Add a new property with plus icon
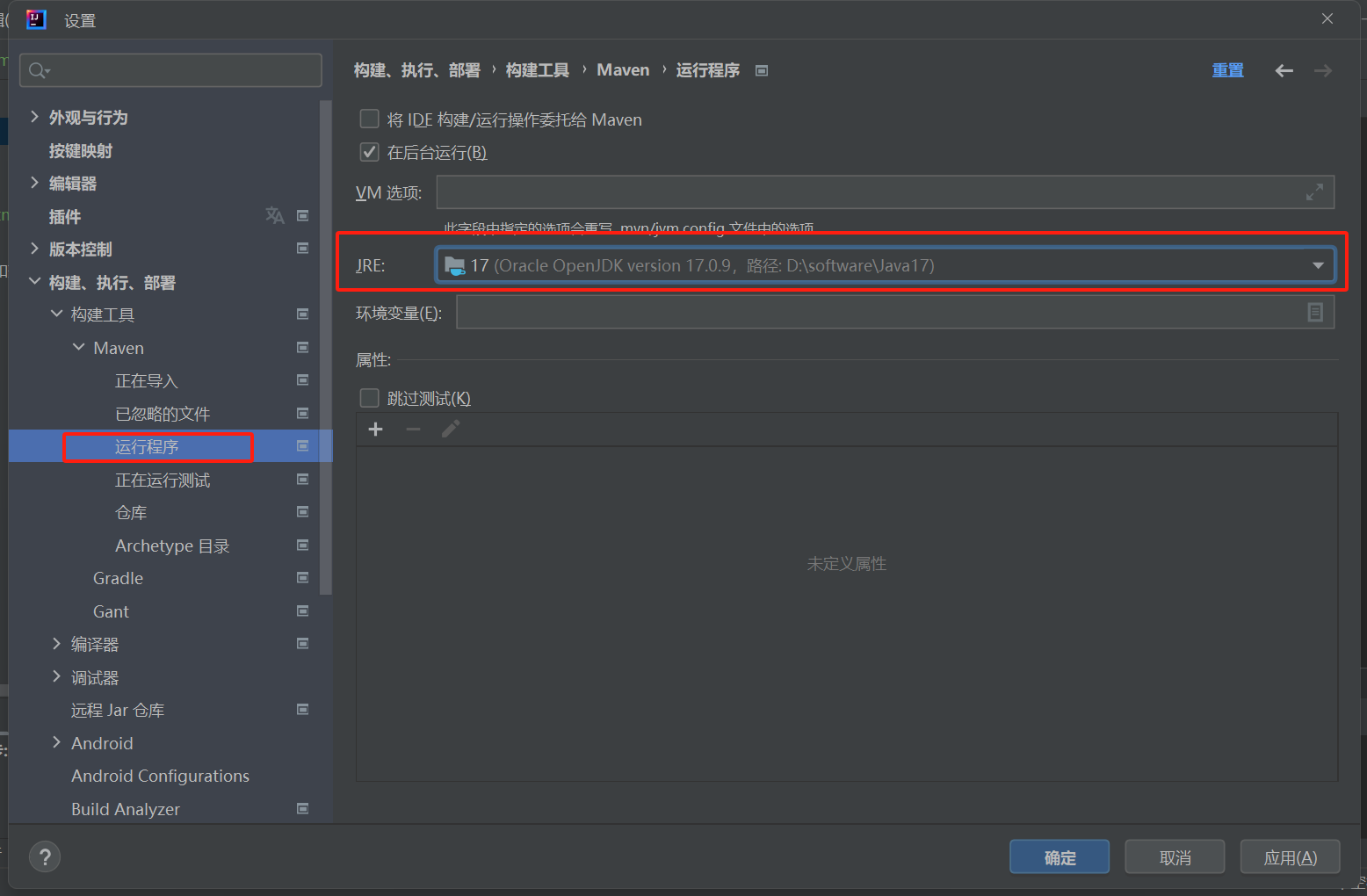This screenshot has width=1367, height=896. (376, 430)
